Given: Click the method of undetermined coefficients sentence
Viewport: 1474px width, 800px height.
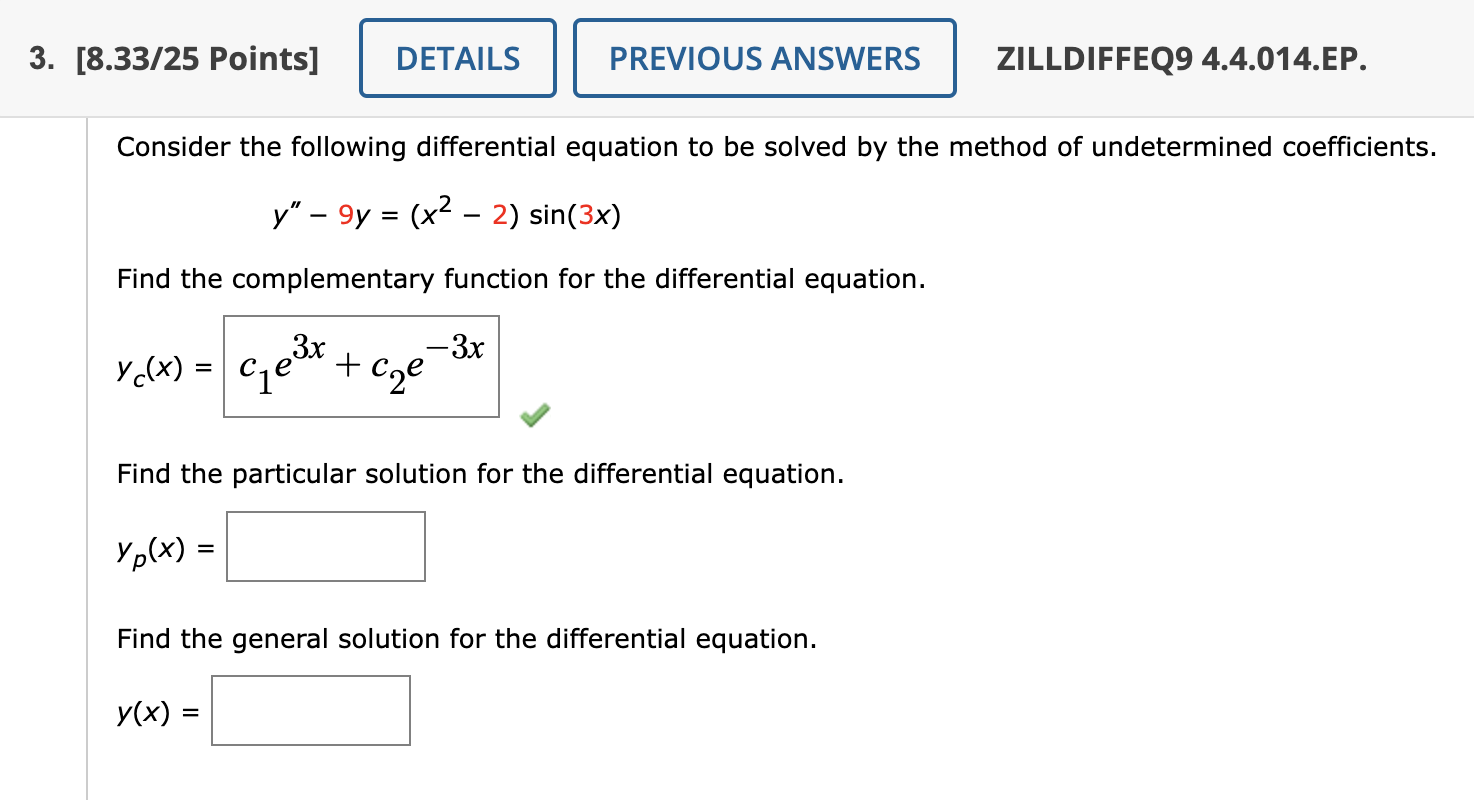Looking at the screenshot, I should 775,146.
